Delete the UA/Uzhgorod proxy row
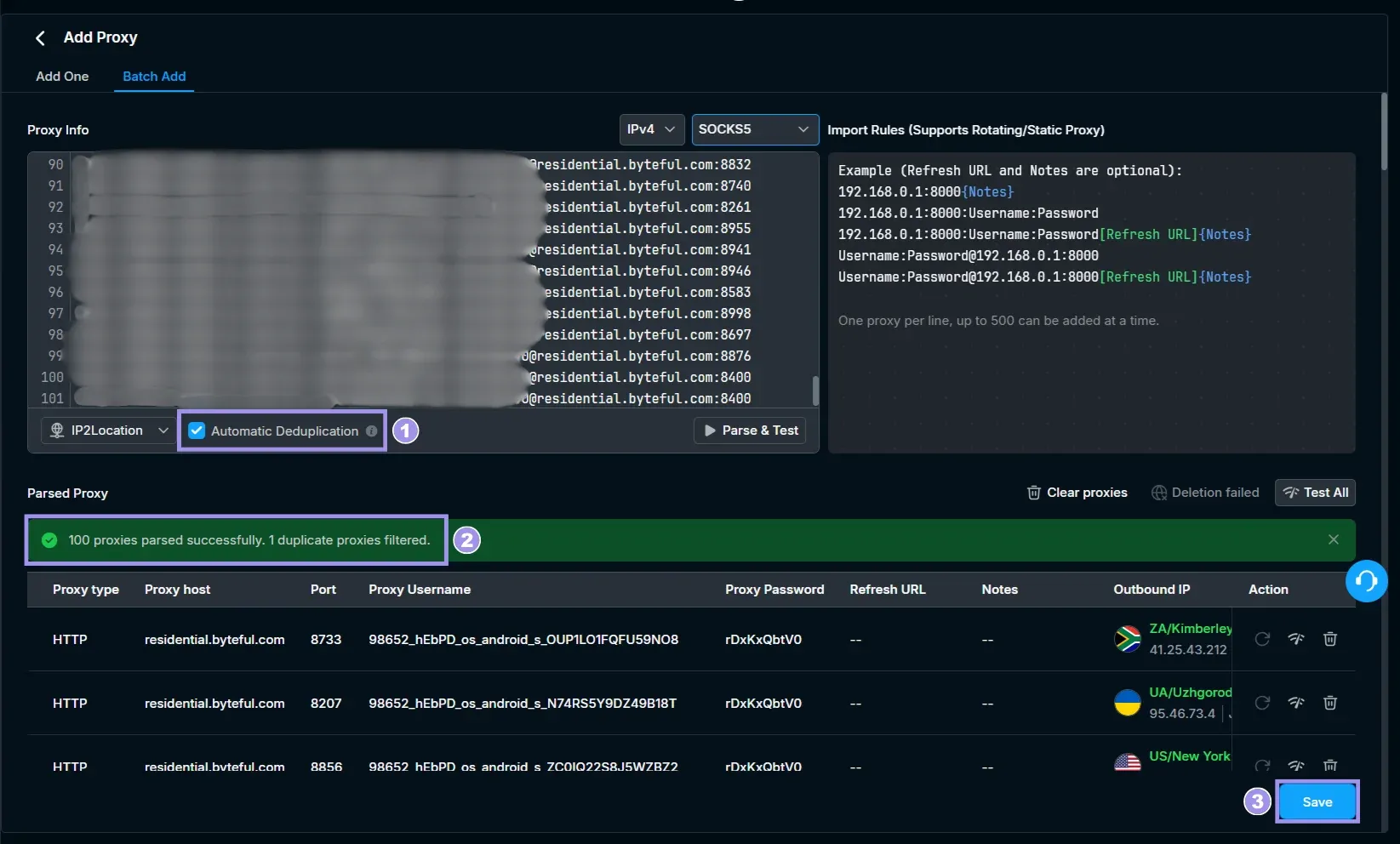This screenshot has height=844, width=1400. 1330,703
